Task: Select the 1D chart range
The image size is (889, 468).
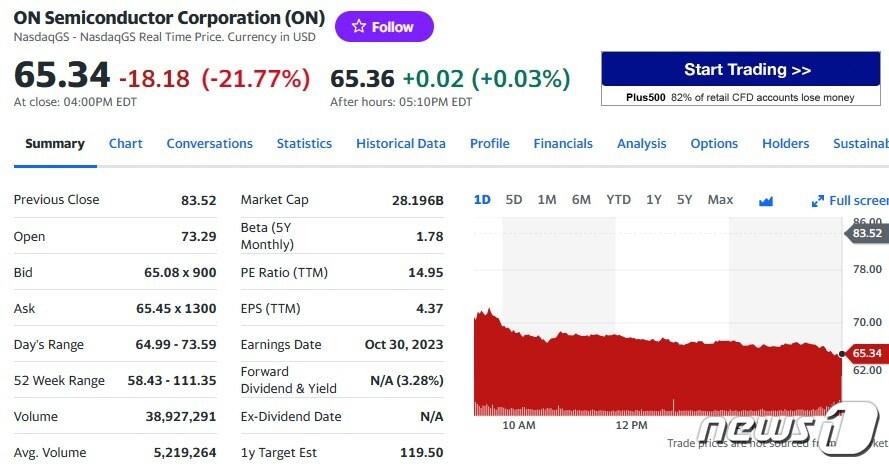Action: pos(482,200)
